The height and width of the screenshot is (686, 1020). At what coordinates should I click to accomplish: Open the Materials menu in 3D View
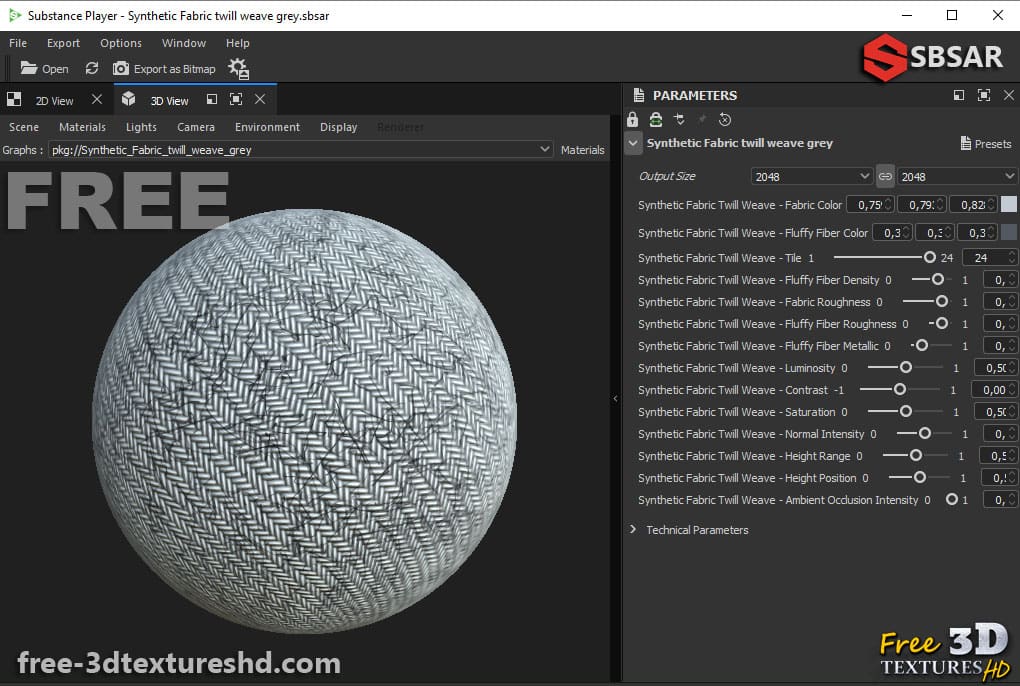pos(82,127)
